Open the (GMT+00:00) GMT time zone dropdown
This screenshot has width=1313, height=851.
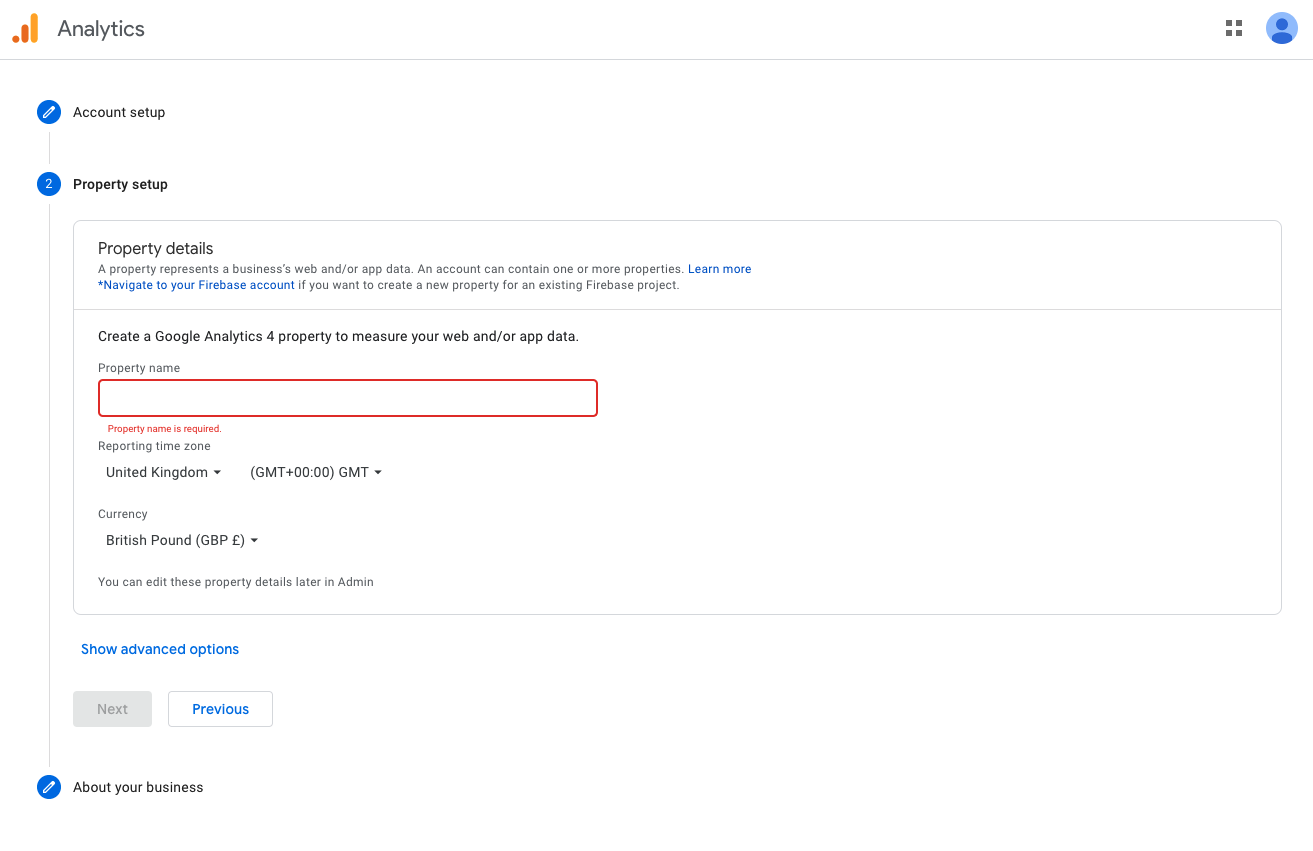[x=316, y=472]
